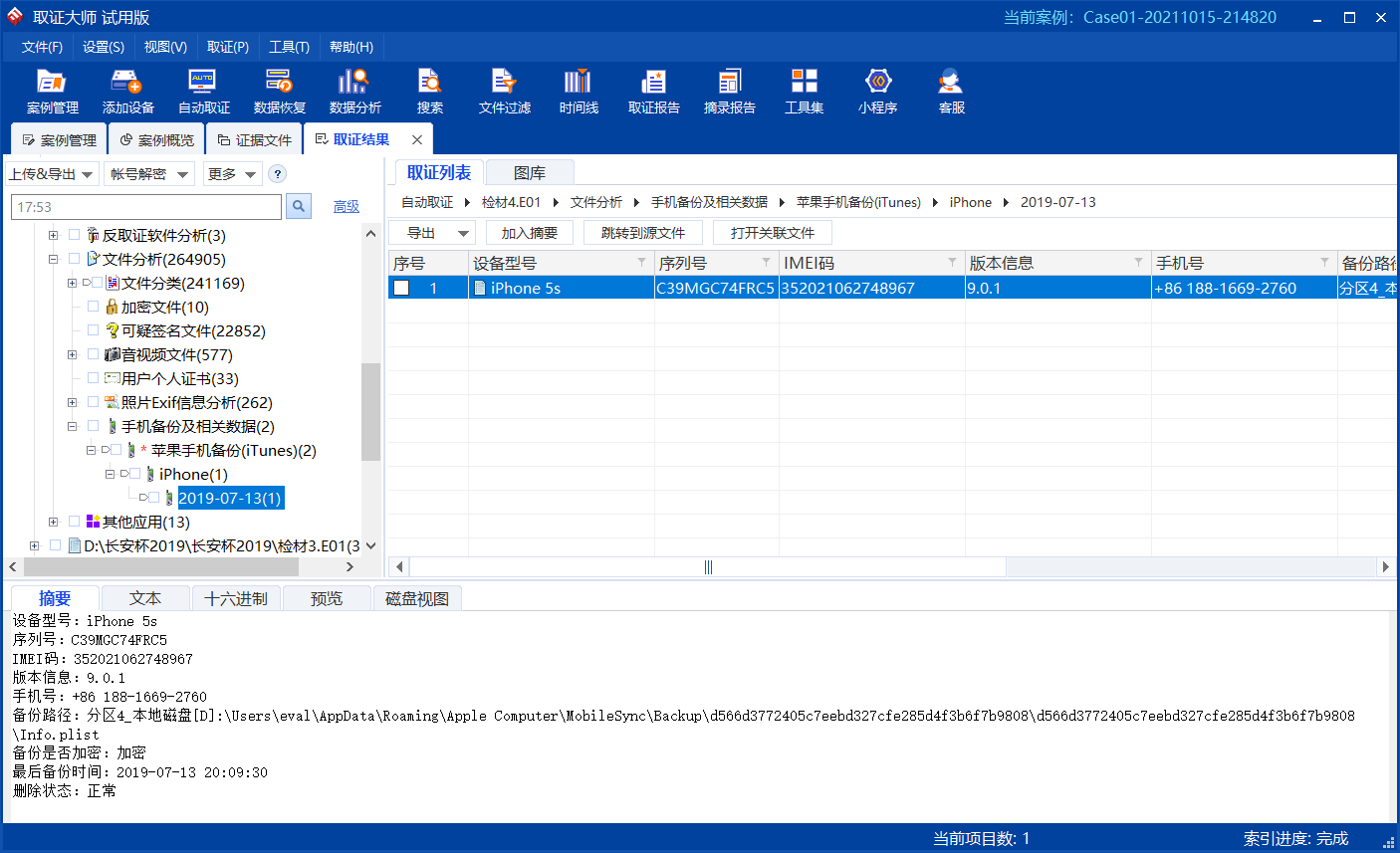This screenshot has height=853, width=1400.
Task: Click 打开关联文件 button
Action: tap(773, 233)
